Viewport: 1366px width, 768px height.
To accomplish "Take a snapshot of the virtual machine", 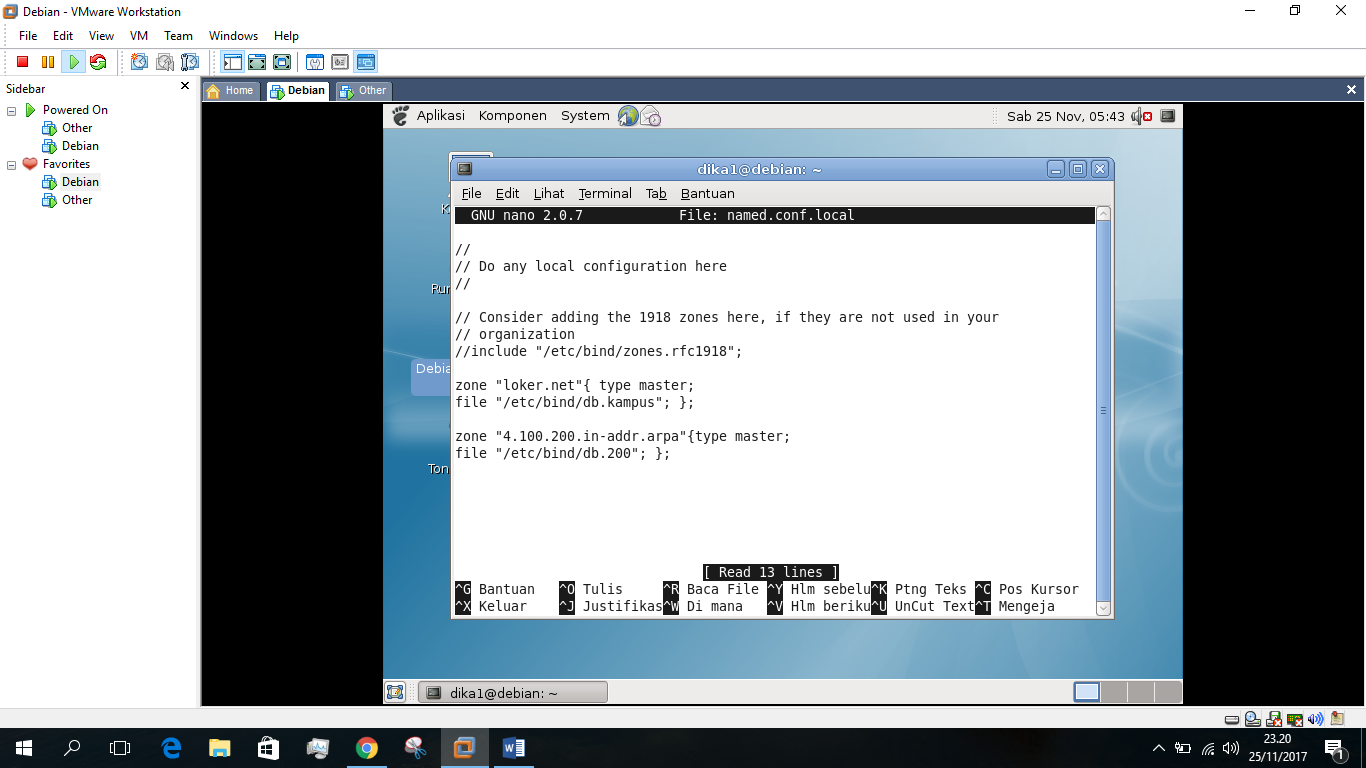I will pyautogui.click(x=138, y=61).
